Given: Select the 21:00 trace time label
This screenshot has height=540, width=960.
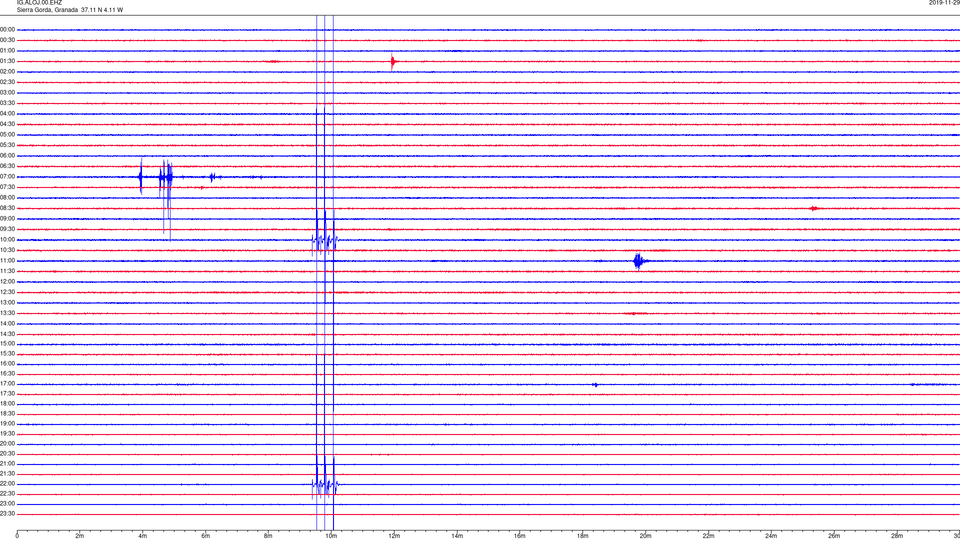Looking at the screenshot, I should pyautogui.click(x=7, y=463).
